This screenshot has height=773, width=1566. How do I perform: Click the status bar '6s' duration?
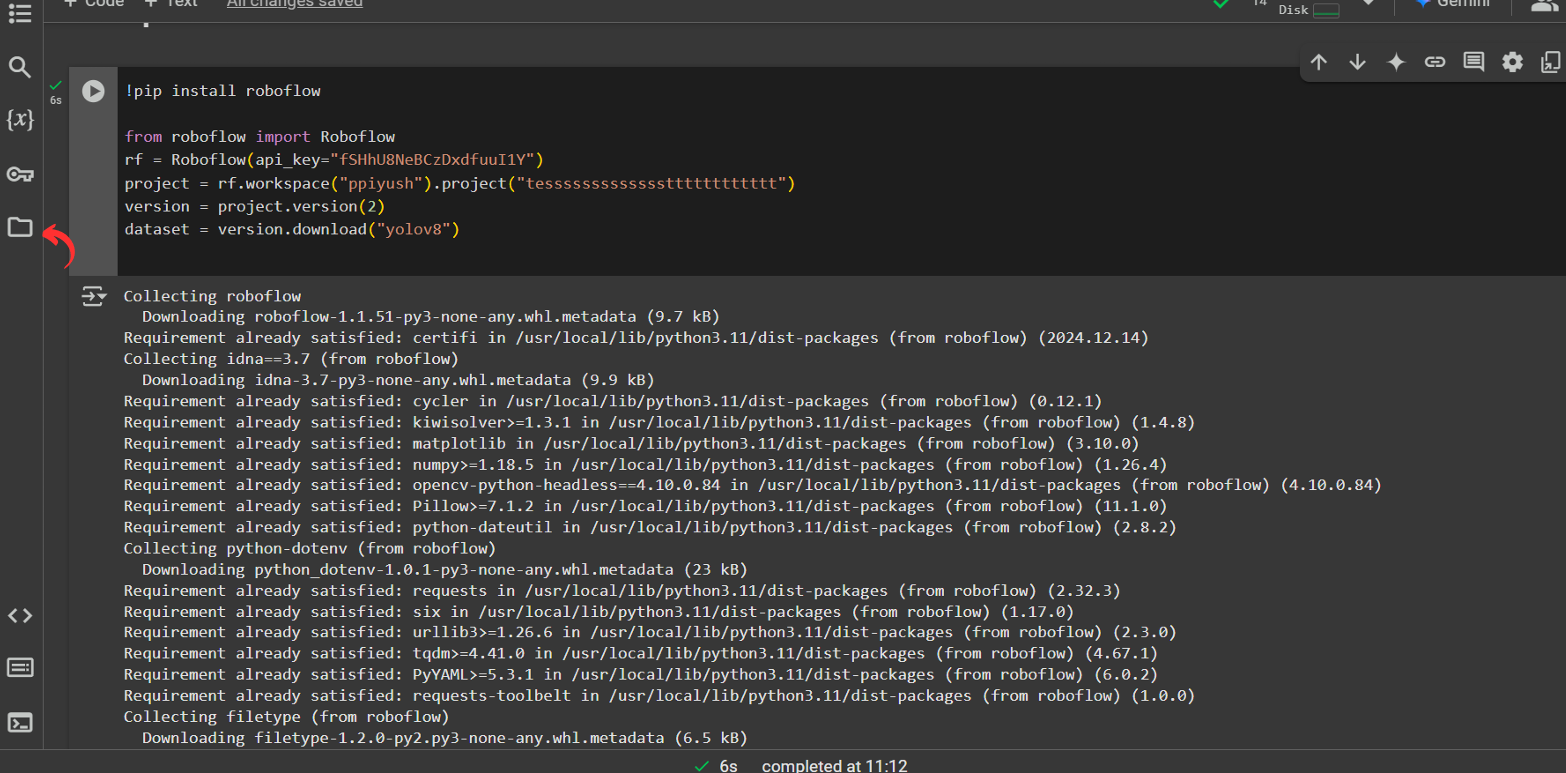pyautogui.click(x=728, y=765)
